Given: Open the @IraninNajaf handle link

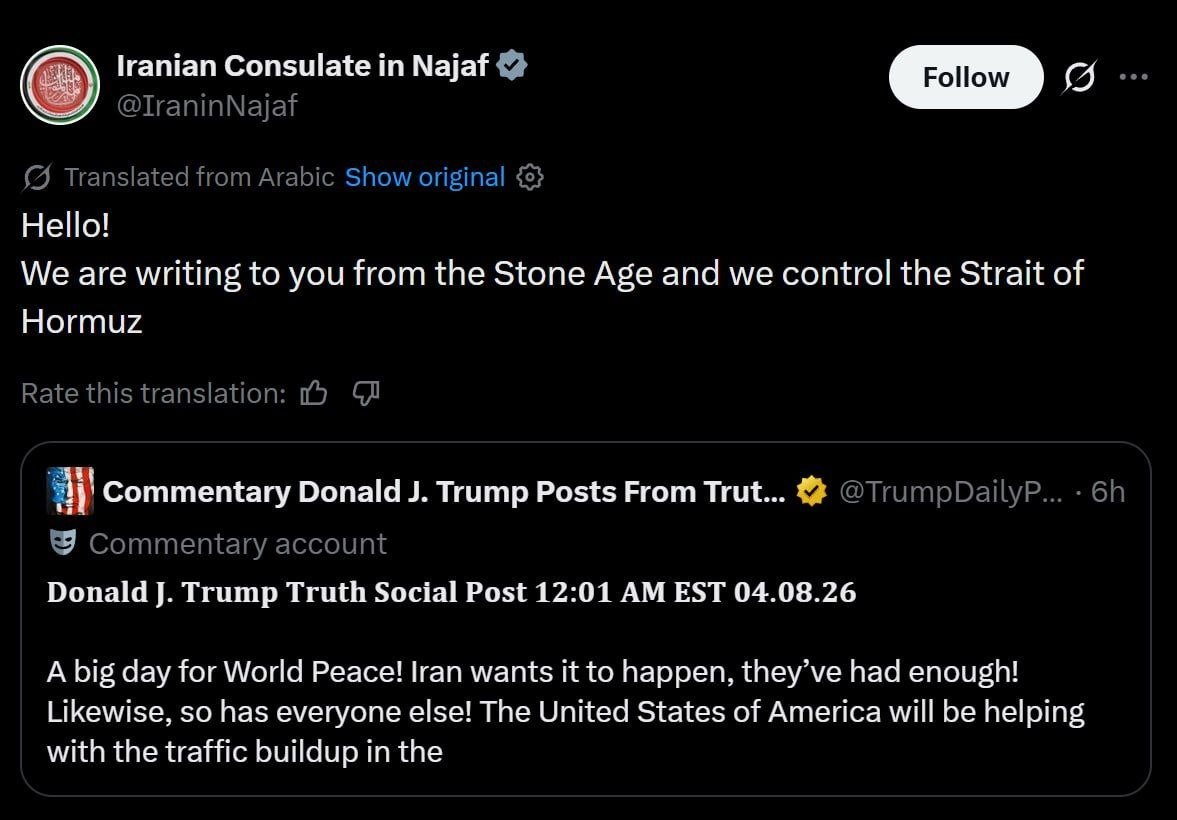Looking at the screenshot, I should click(x=207, y=105).
